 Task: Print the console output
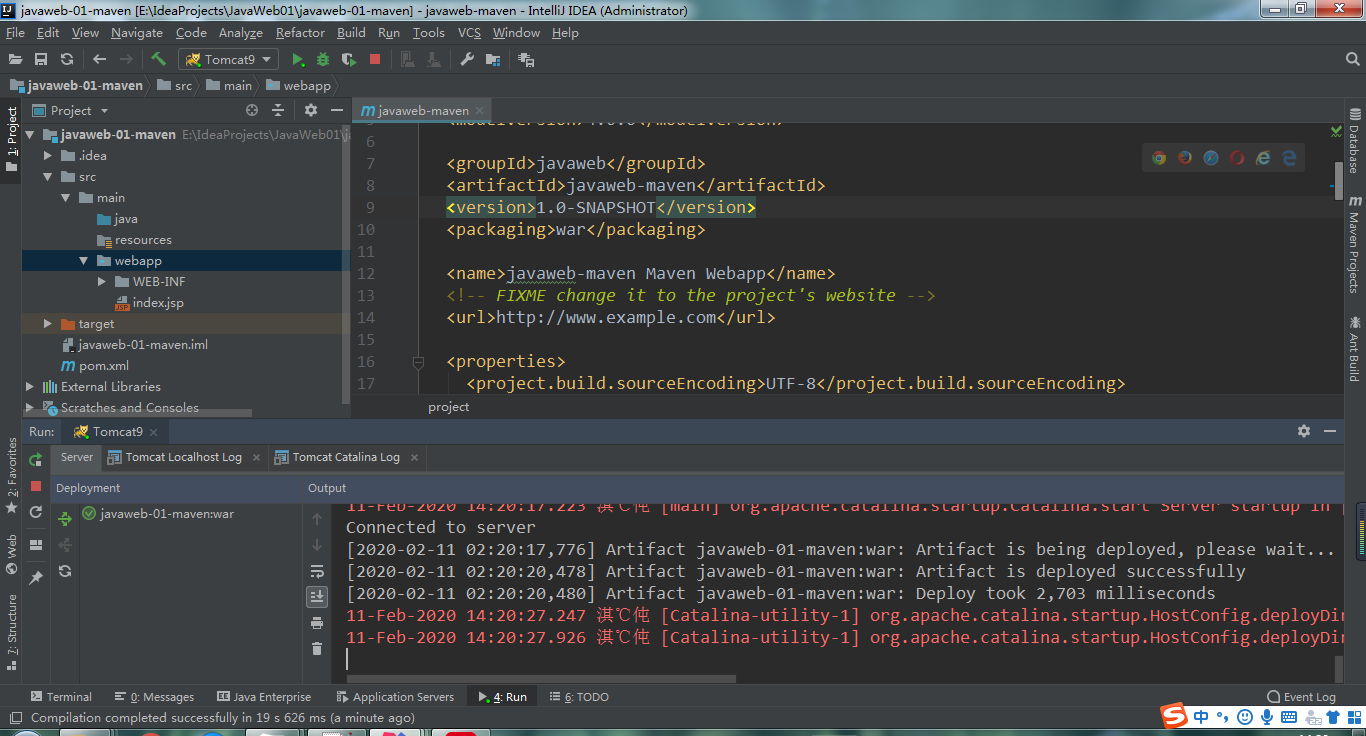[317, 623]
